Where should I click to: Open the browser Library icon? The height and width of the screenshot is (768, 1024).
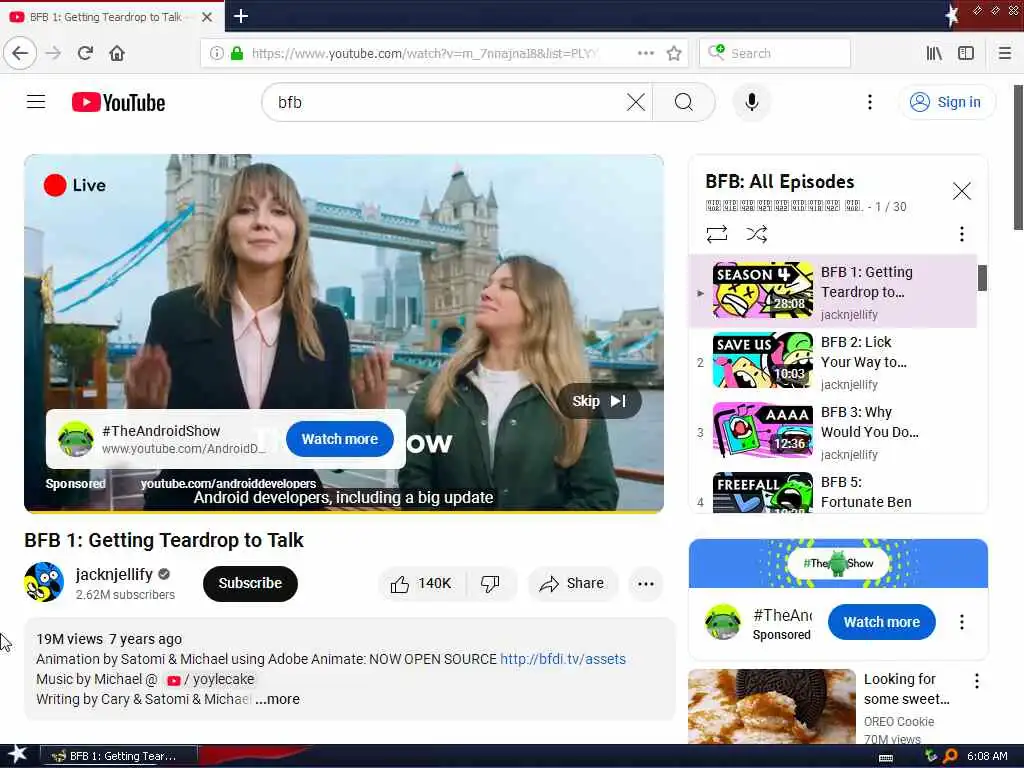tap(934, 53)
